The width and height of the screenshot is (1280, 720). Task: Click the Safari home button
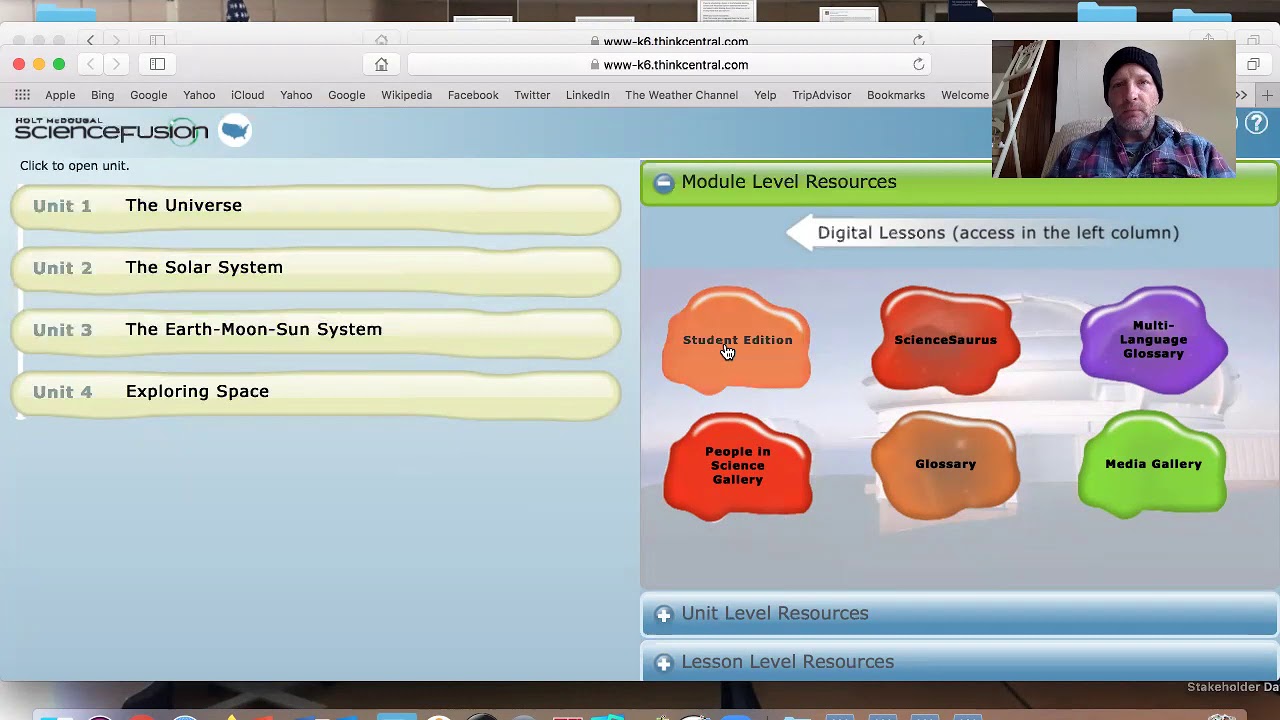381,64
